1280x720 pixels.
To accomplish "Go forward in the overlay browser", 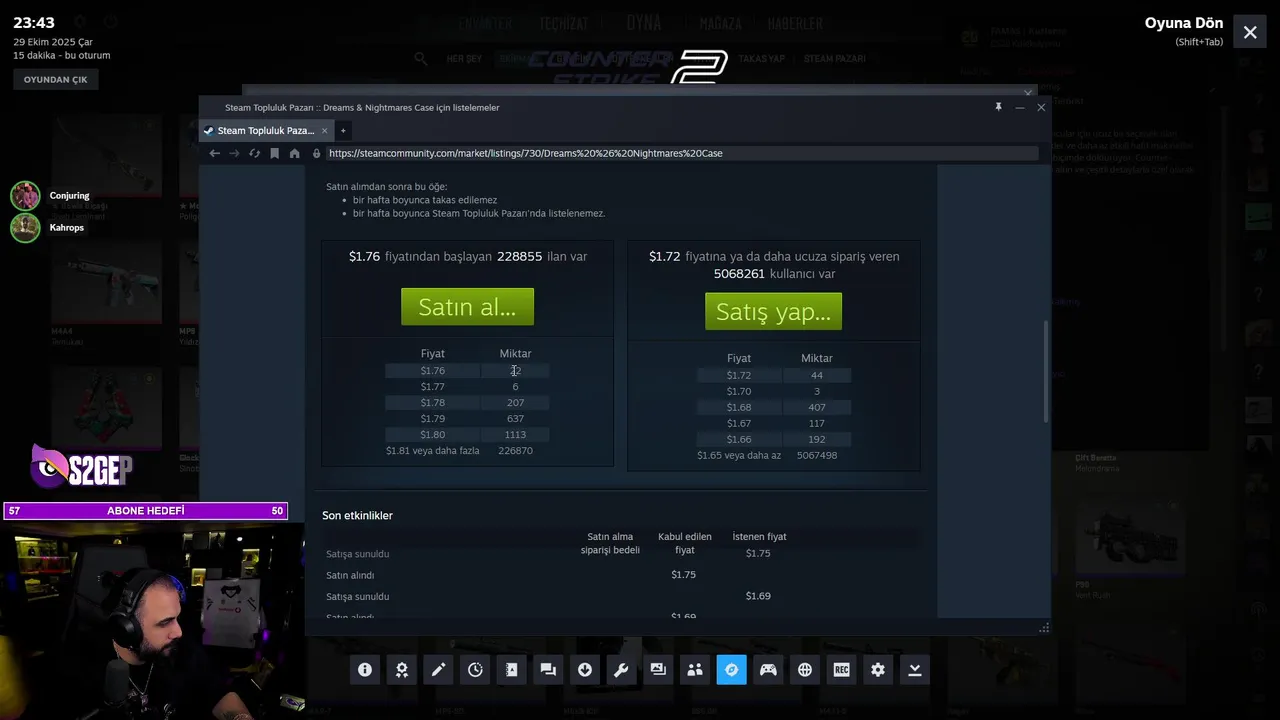I will [x=234, y=153].
